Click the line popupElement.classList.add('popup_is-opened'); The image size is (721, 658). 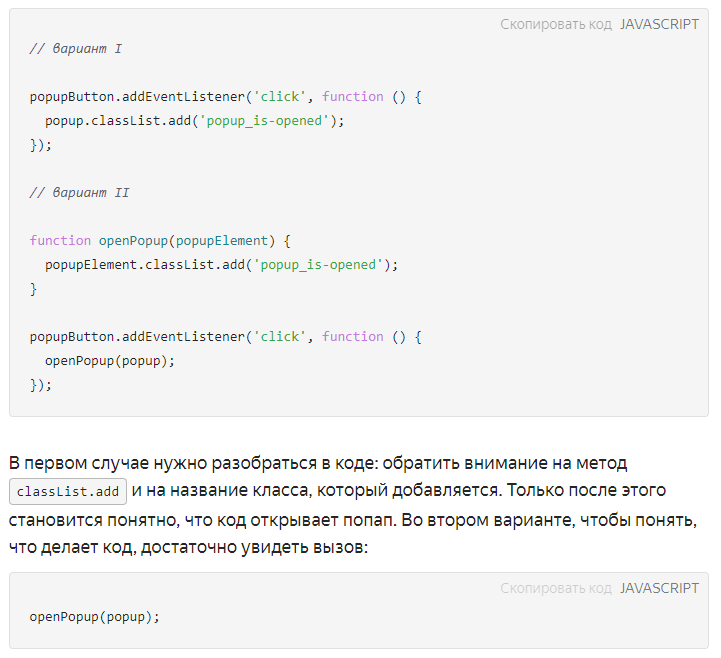click(222, 265)
